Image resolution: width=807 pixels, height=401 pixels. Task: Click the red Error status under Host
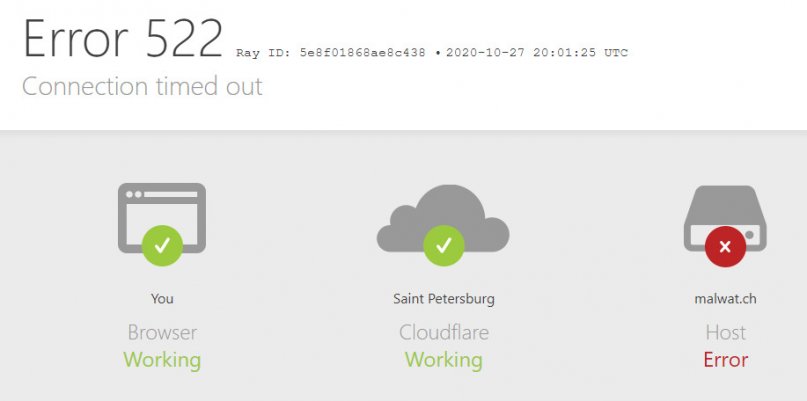click(726, 359)
